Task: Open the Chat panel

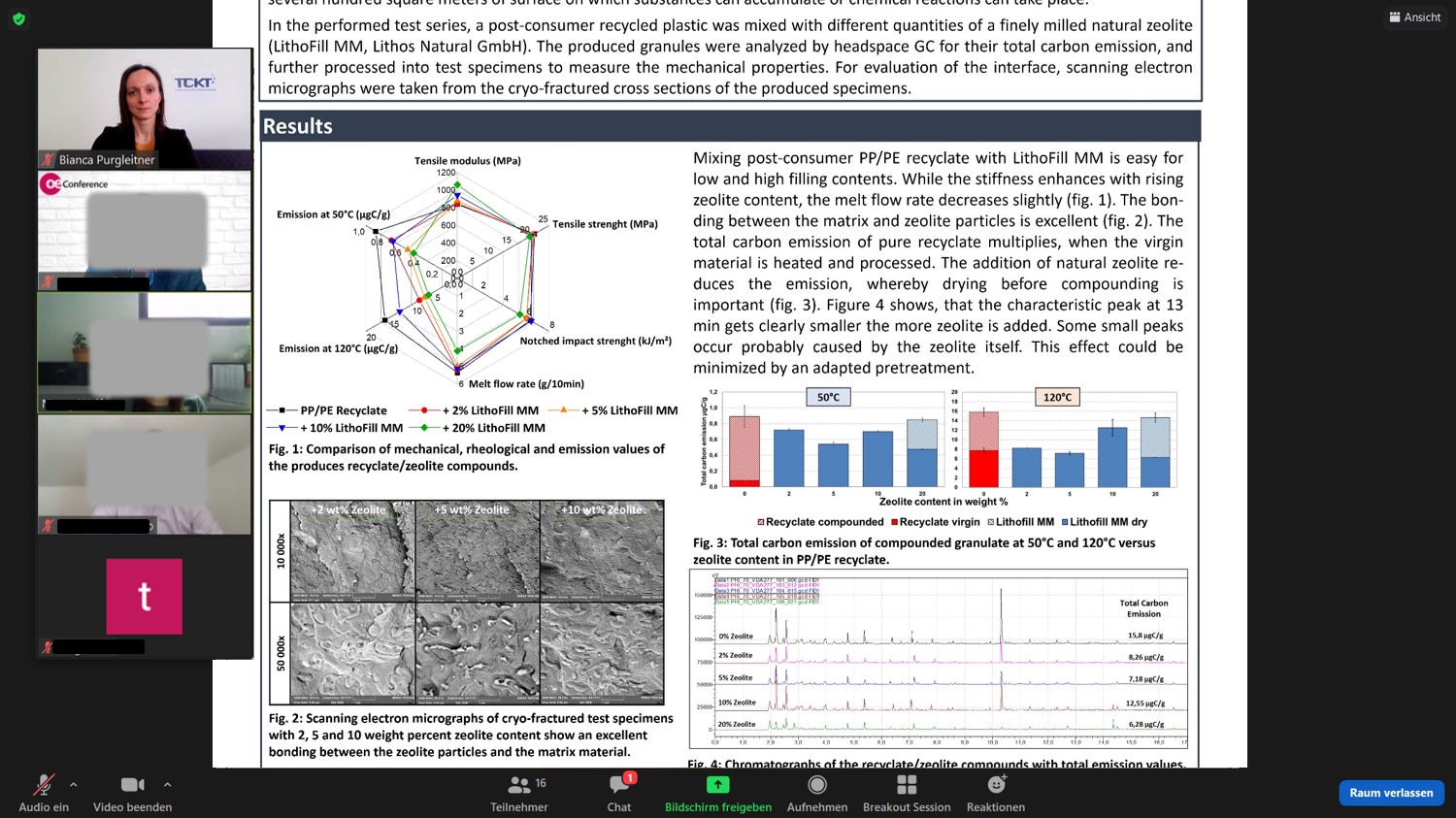Action: click(619, 793)
